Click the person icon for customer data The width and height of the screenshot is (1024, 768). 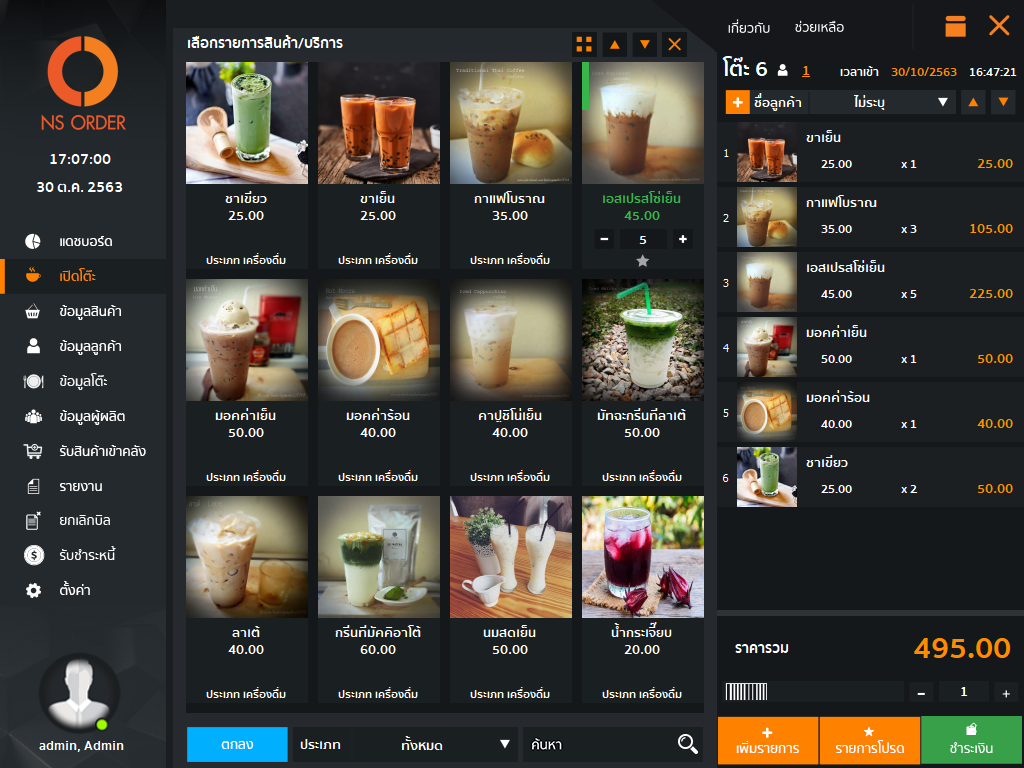33,346
